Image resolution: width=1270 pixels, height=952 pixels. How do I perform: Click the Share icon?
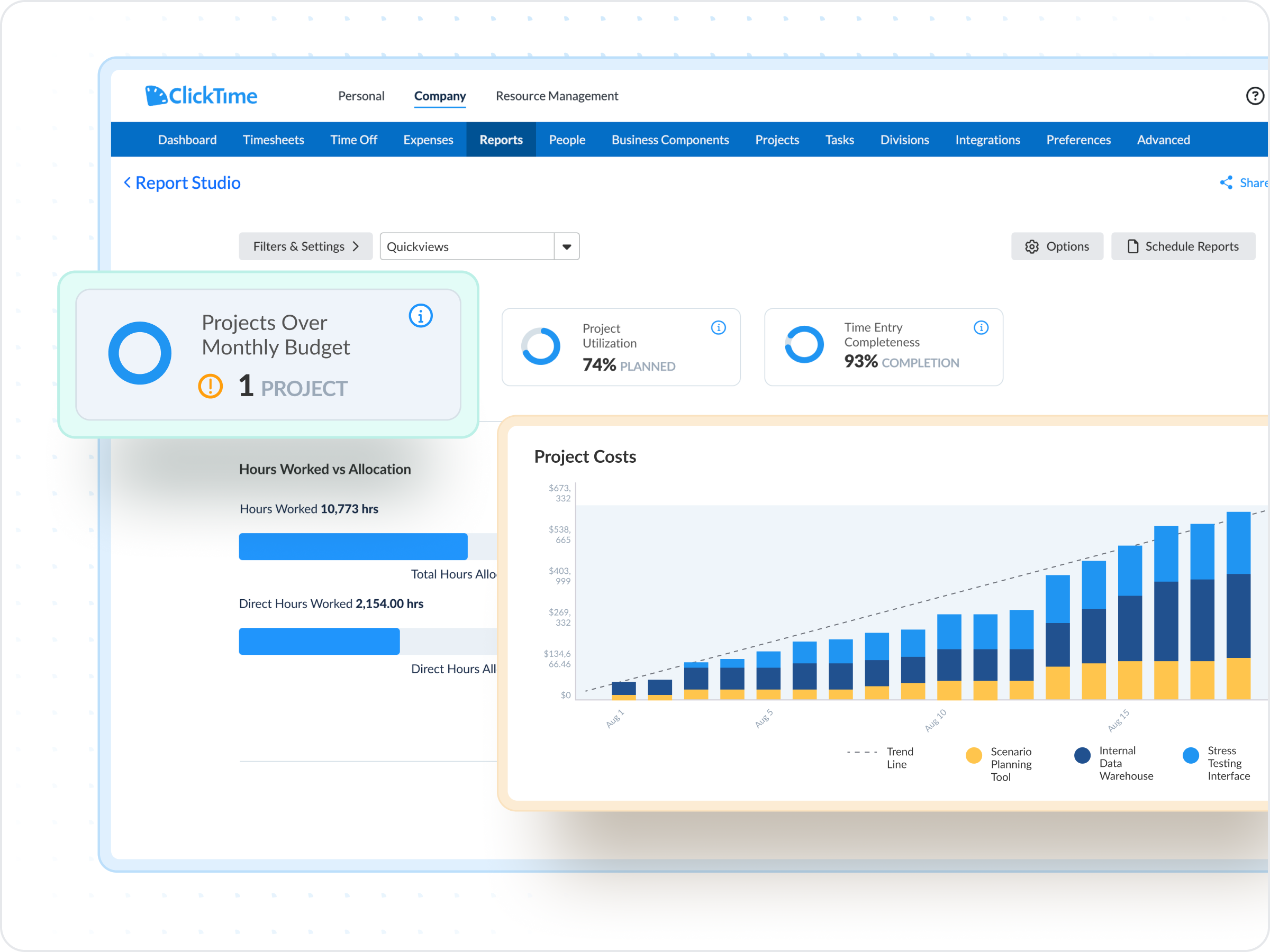(x=1226, y=182)
